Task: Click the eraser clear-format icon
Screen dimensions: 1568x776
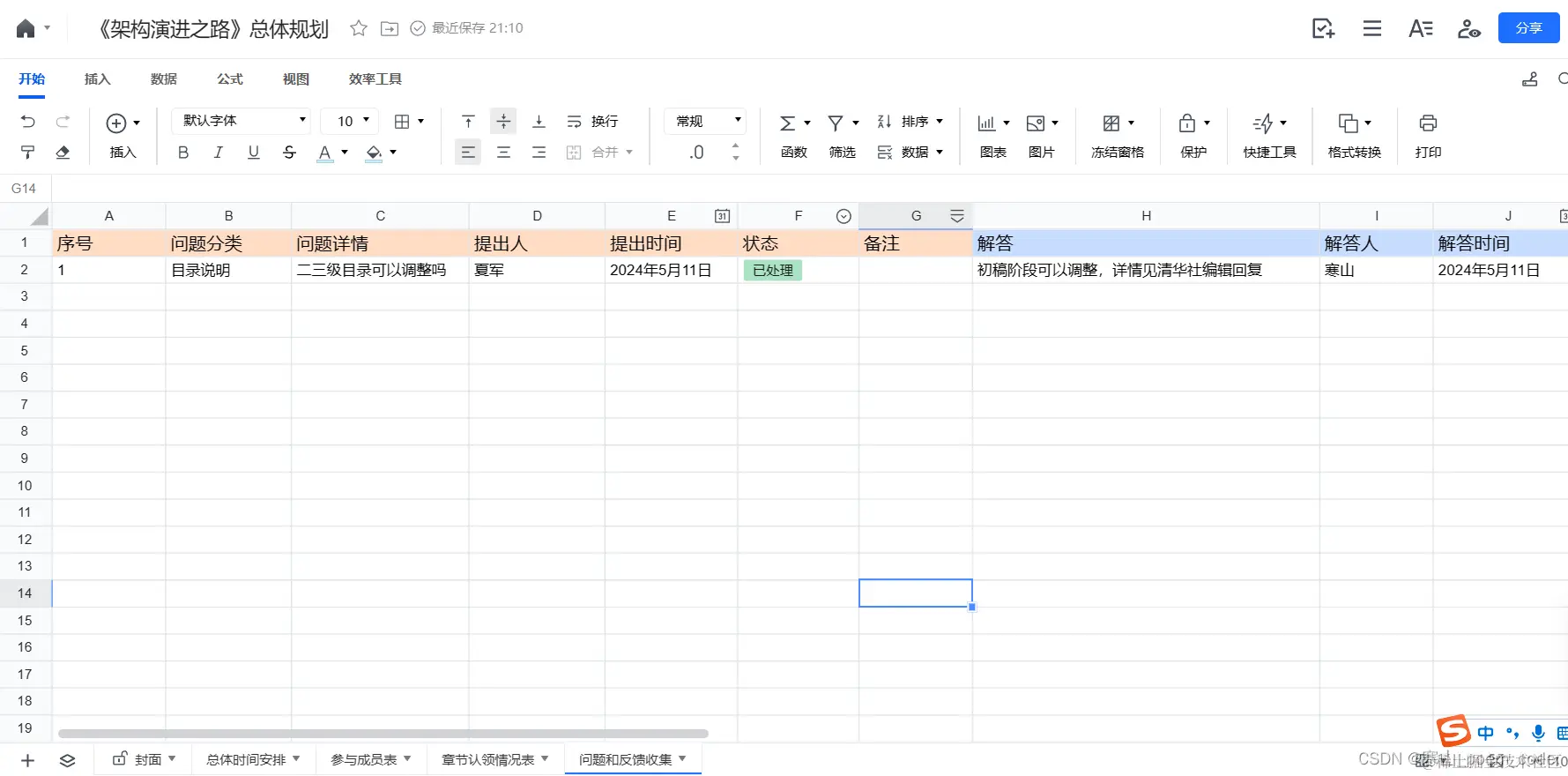Action: 63,153
